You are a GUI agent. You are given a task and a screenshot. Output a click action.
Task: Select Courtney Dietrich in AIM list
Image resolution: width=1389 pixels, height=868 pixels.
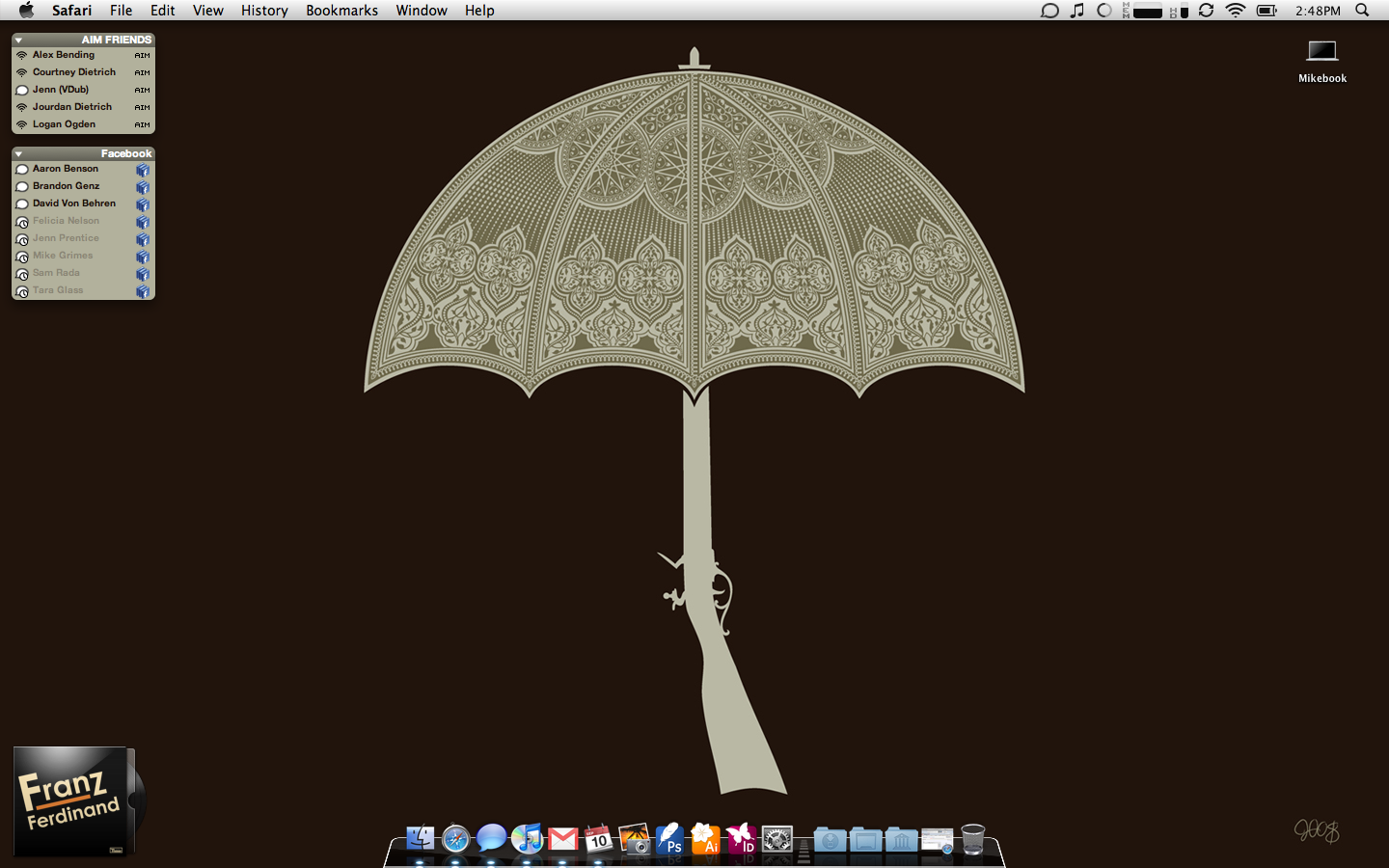point(83,72)
